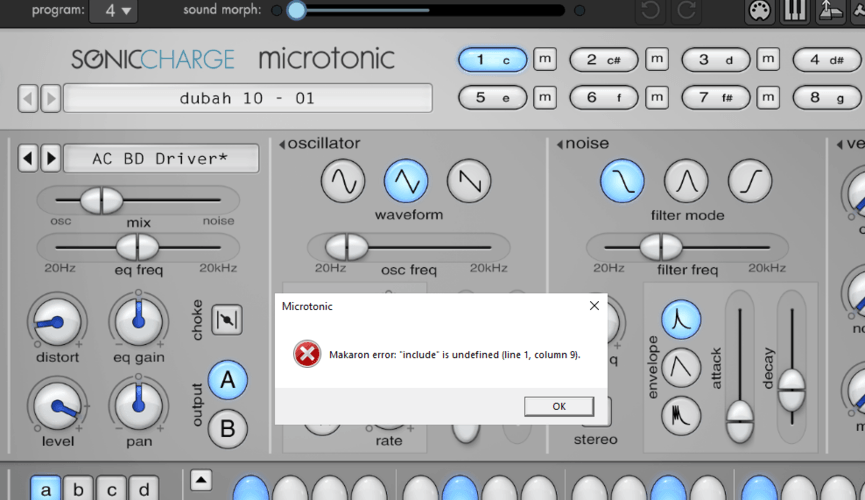865x500 pixels.
Task: Mute channel 1 with its m button
Action: point(545,59)
